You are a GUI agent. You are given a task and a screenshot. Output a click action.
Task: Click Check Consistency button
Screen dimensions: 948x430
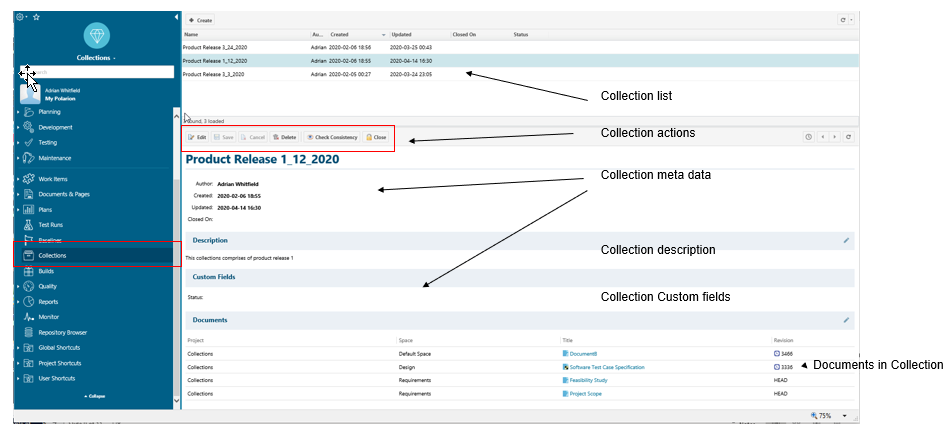(332, 137)
